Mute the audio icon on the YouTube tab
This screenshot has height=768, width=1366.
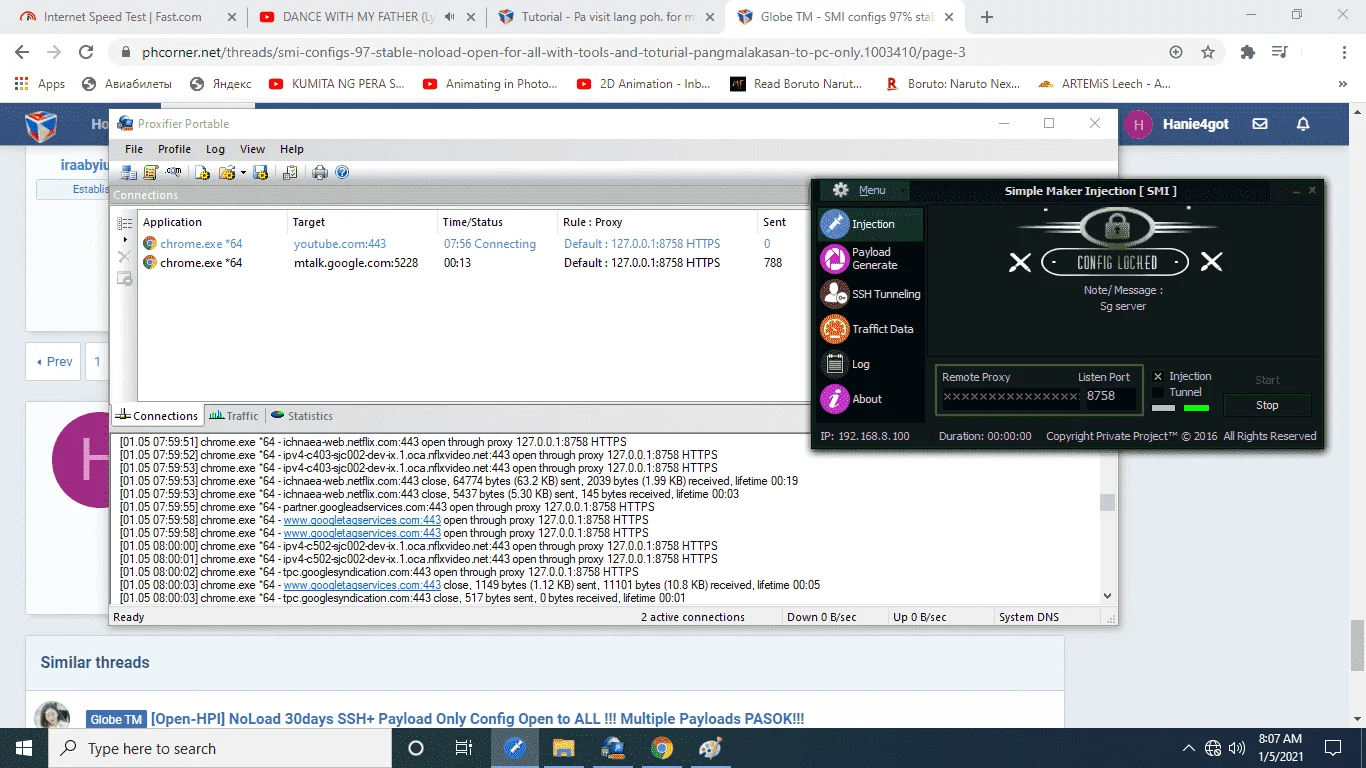449,17
